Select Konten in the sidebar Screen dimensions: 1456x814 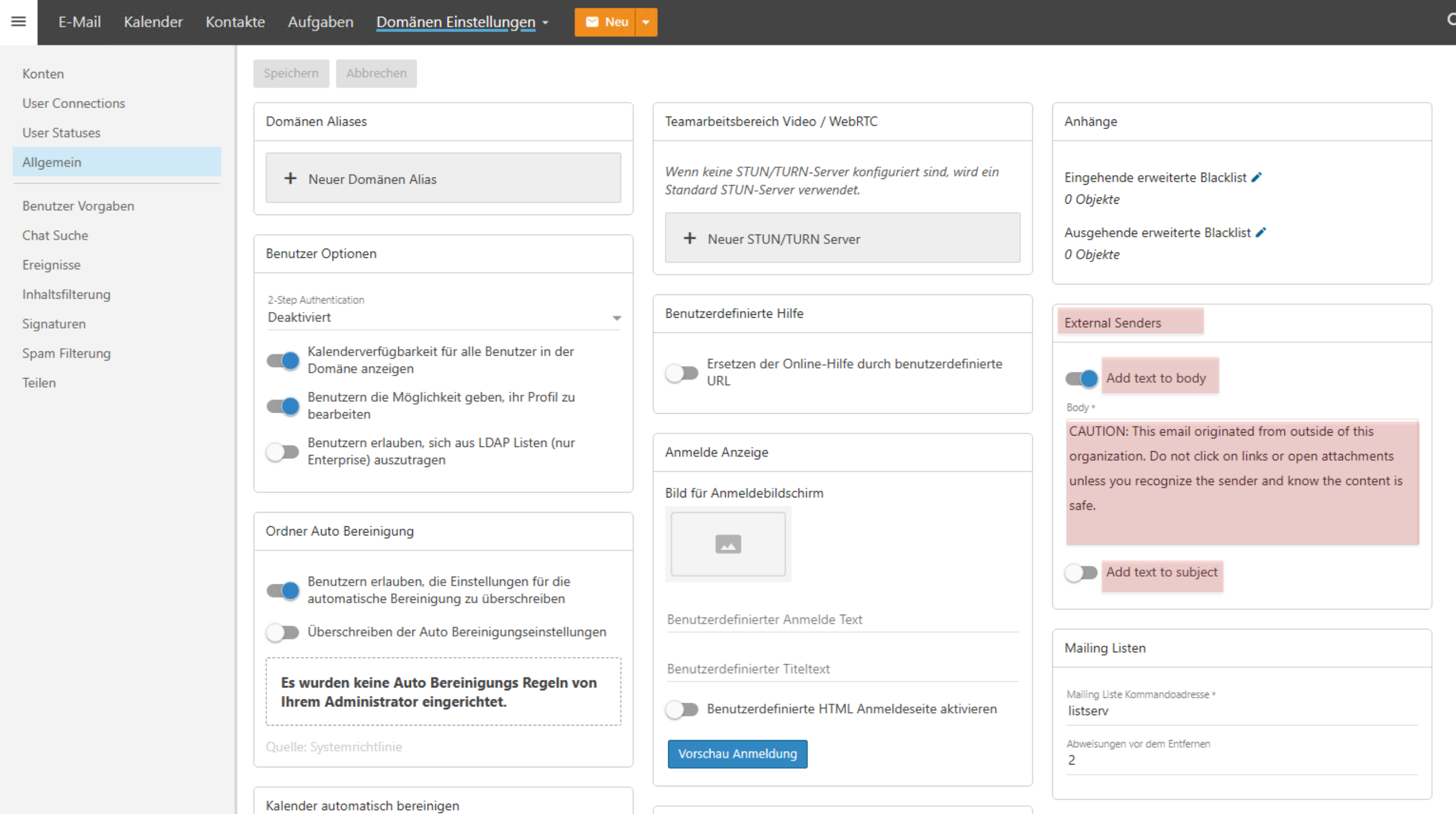point(116,74)
